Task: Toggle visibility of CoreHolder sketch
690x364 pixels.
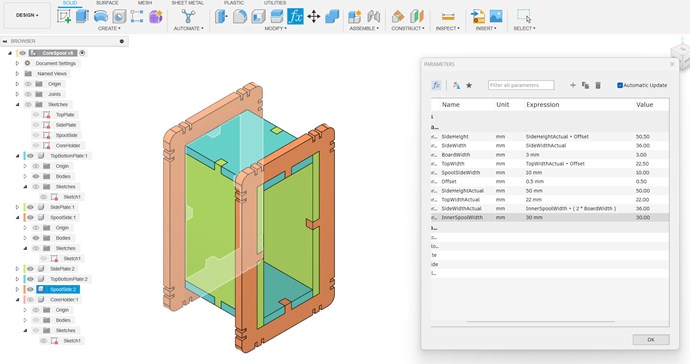Action: point(36,145)
